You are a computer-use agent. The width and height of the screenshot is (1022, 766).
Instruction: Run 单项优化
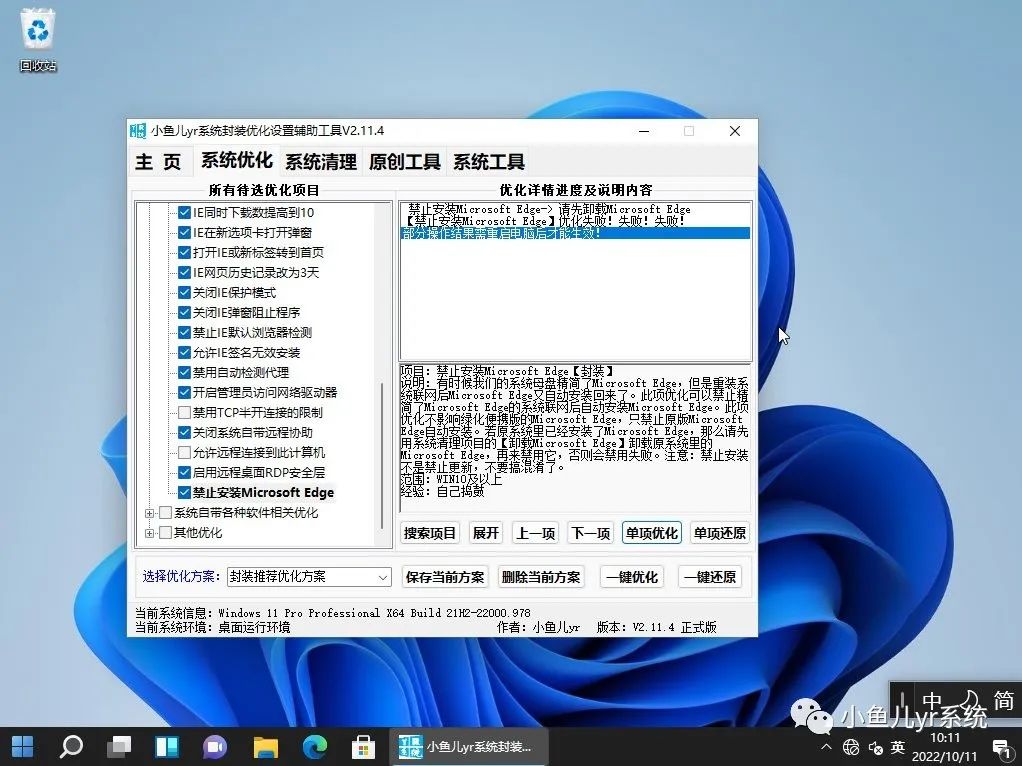[652, 533]
